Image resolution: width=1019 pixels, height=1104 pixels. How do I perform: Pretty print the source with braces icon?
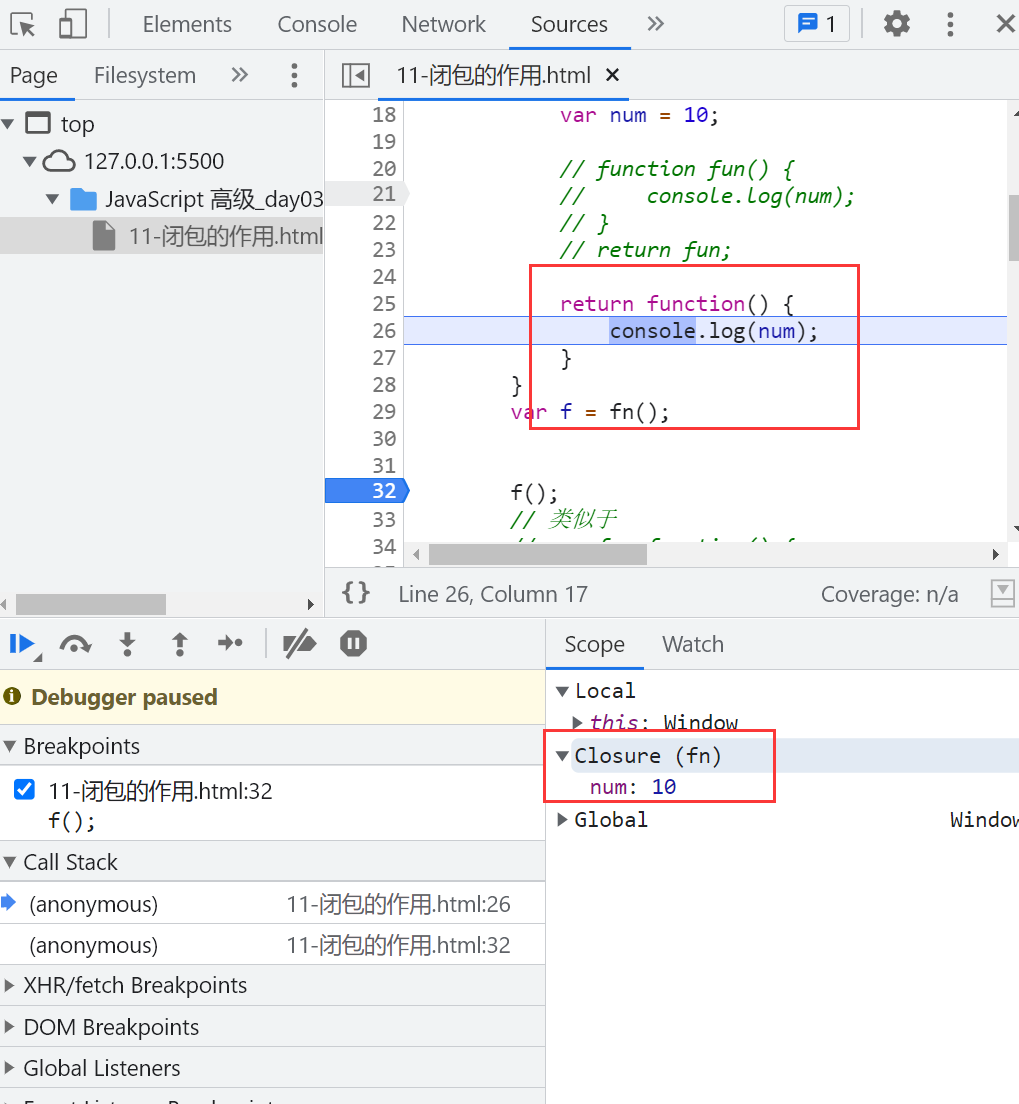click(355, 593)
